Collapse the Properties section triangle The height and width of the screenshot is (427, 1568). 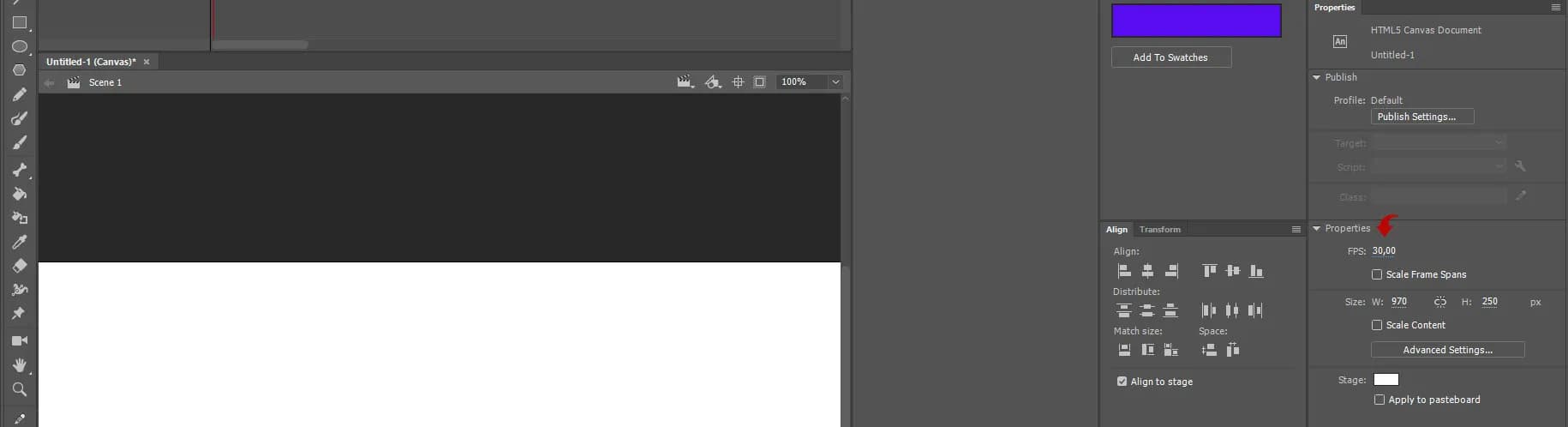(x=1316, y=229)
